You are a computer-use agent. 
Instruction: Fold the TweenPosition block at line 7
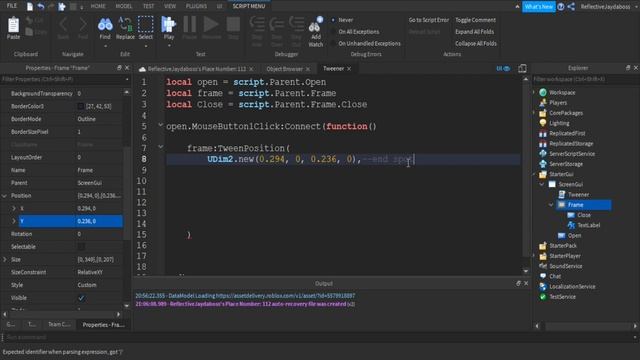[160, 146]
